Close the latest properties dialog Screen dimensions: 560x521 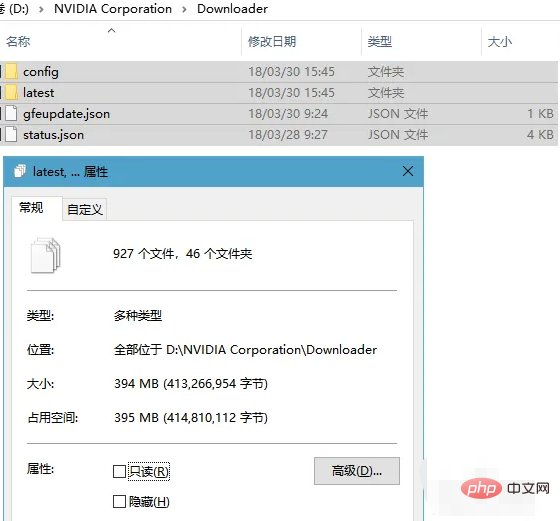click(x=408, y=171)
